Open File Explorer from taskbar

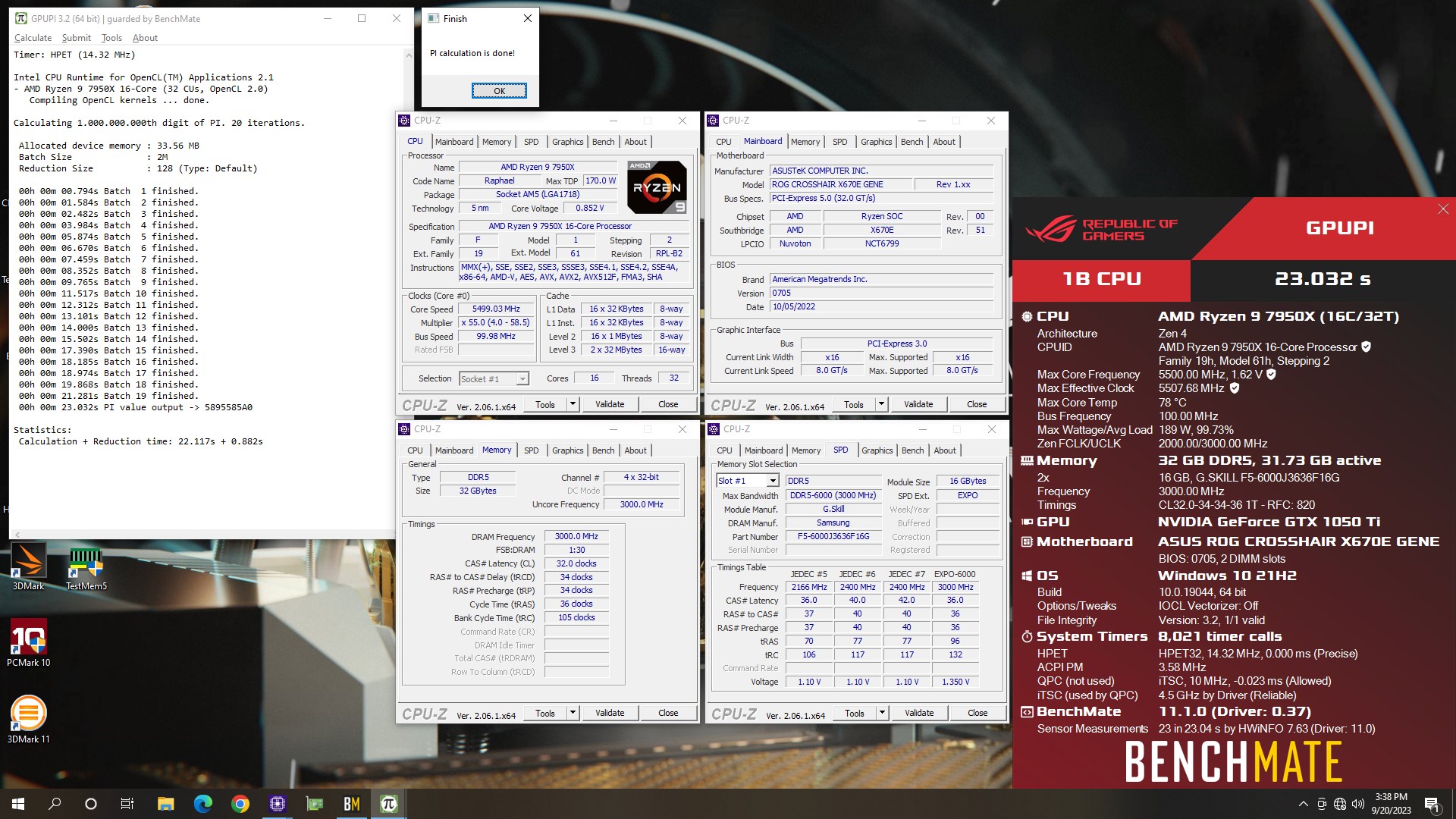tap(165, 804)
